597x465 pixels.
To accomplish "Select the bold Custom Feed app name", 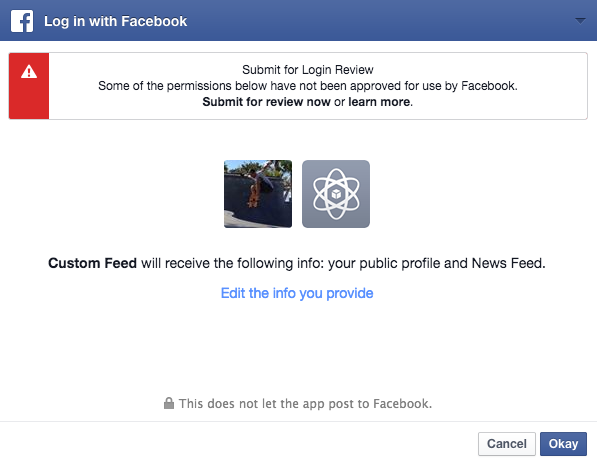I will coord(92,263).
